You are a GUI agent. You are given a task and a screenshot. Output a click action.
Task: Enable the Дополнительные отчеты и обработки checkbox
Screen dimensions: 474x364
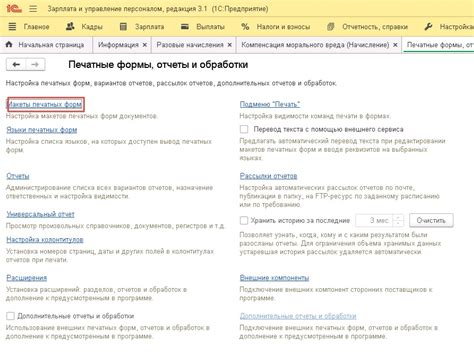tap(10, 316)
